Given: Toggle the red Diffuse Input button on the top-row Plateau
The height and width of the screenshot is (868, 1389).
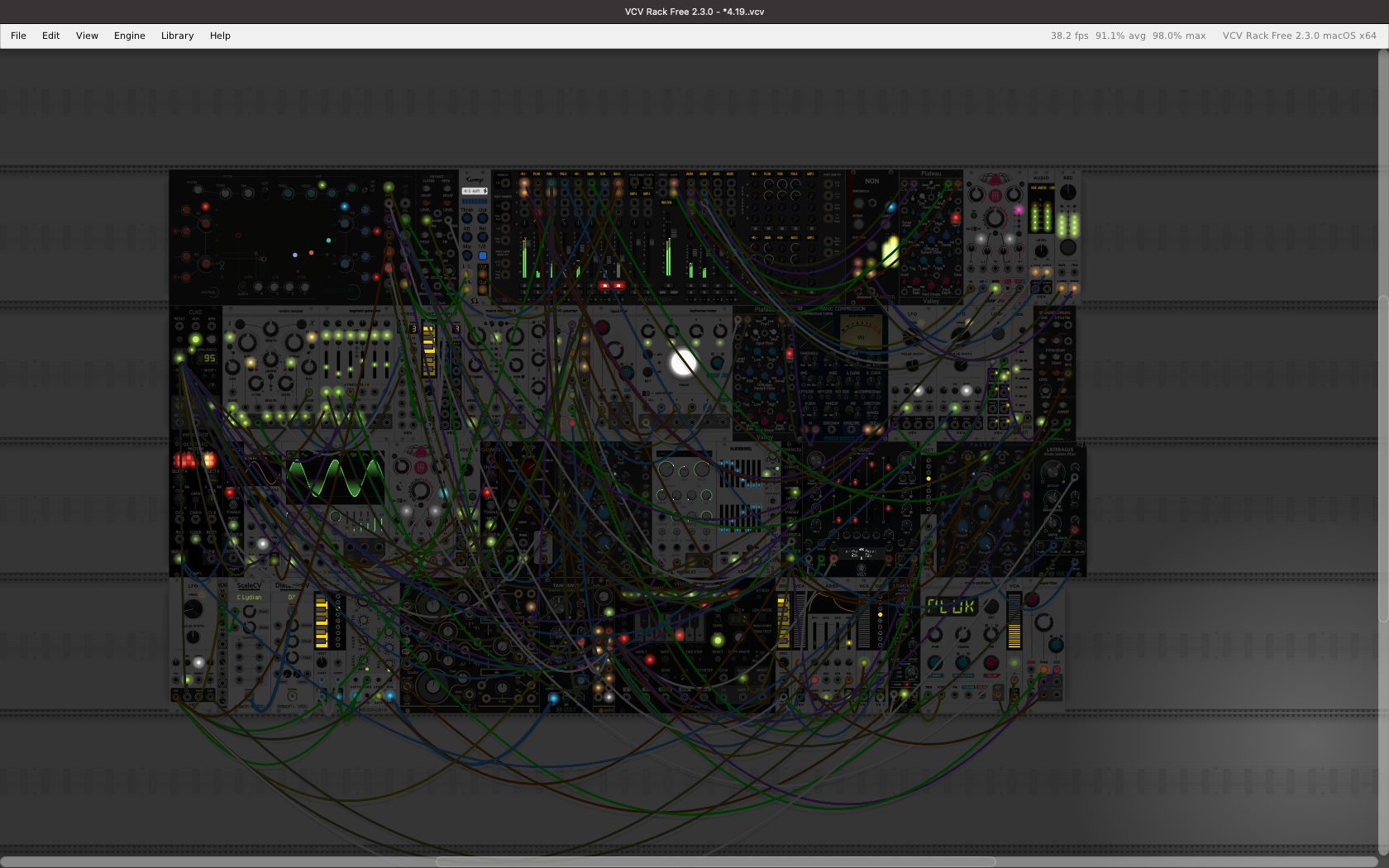Looking at the screenshot, I should (956, 217).
